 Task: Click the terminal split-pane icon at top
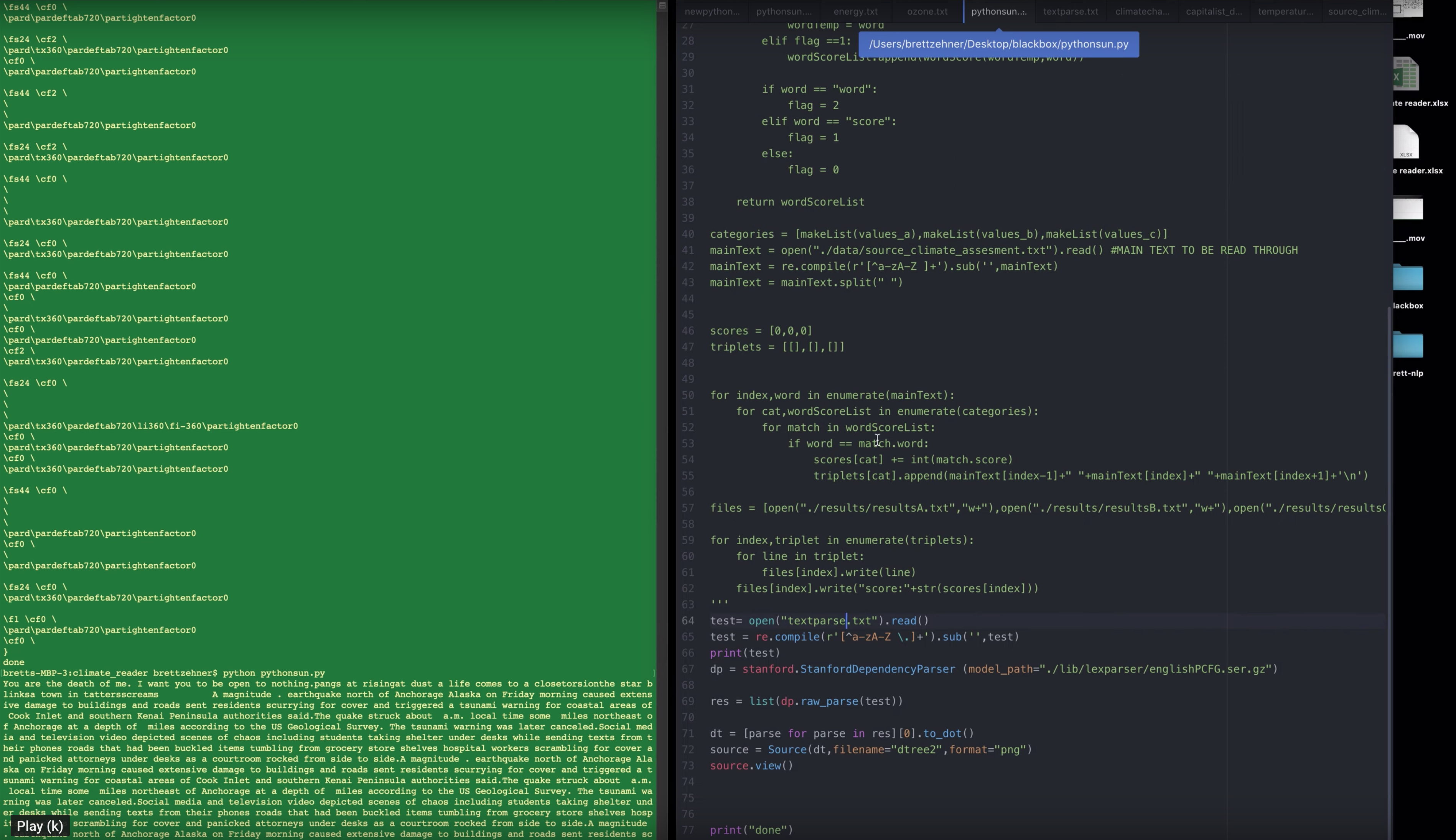coord(662,6)
